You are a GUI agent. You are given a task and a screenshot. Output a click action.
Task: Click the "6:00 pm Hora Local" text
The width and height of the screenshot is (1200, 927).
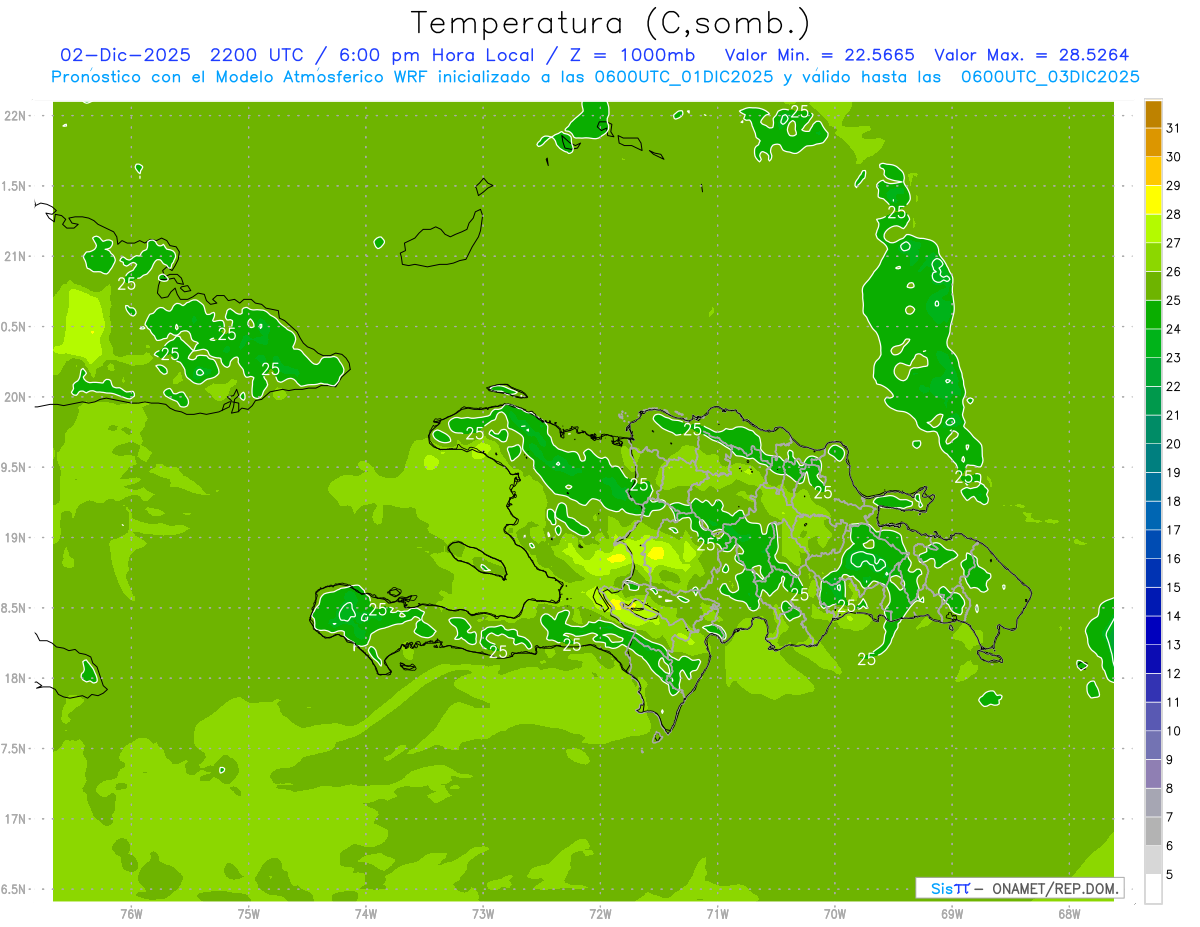click(x=439, y=55)
